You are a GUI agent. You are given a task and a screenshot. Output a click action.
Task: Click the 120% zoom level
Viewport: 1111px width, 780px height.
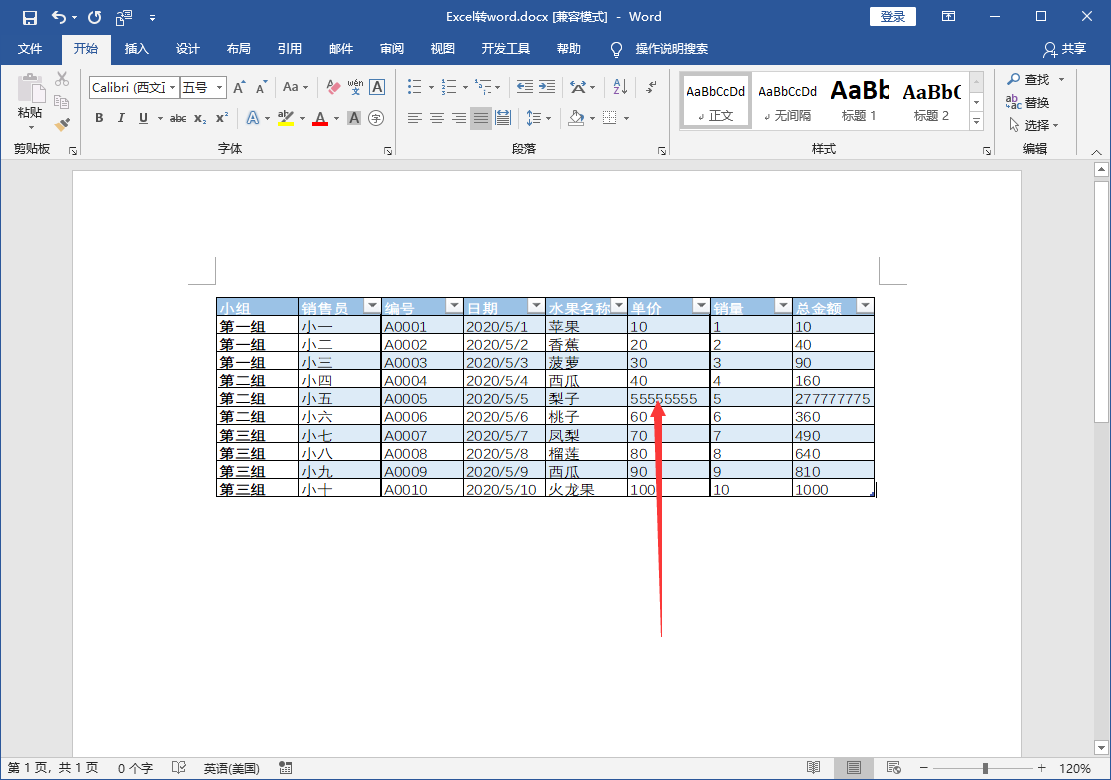coord(1075,768)
